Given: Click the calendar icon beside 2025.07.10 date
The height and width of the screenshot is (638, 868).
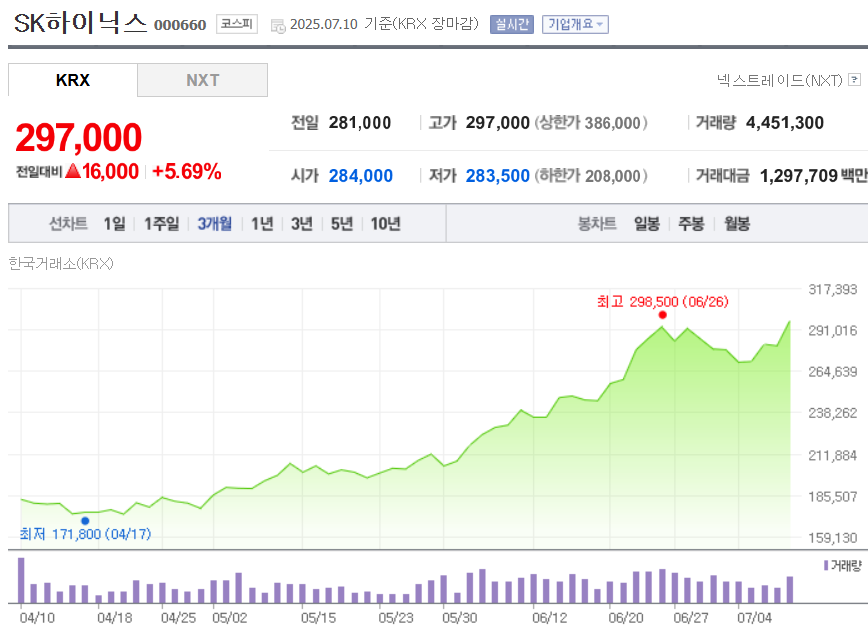Looking at the screenshot, I should coord(278,25).
